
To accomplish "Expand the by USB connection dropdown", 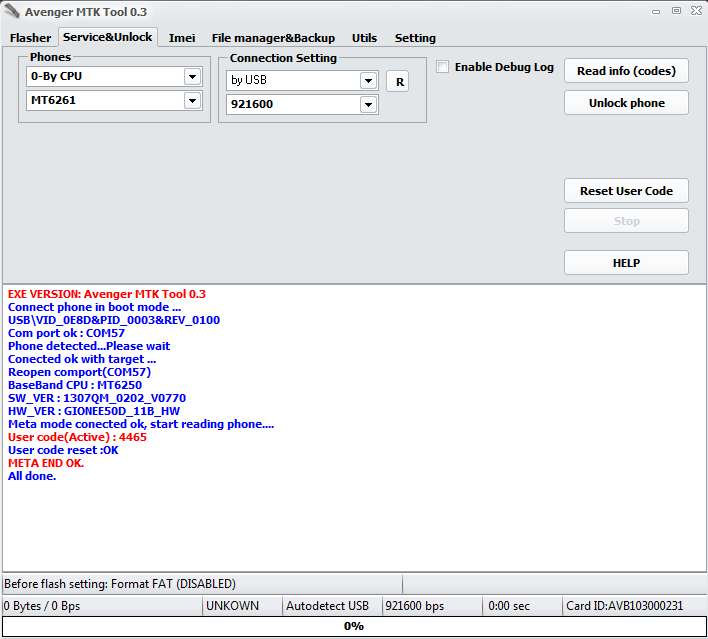I will pos(368,81).
